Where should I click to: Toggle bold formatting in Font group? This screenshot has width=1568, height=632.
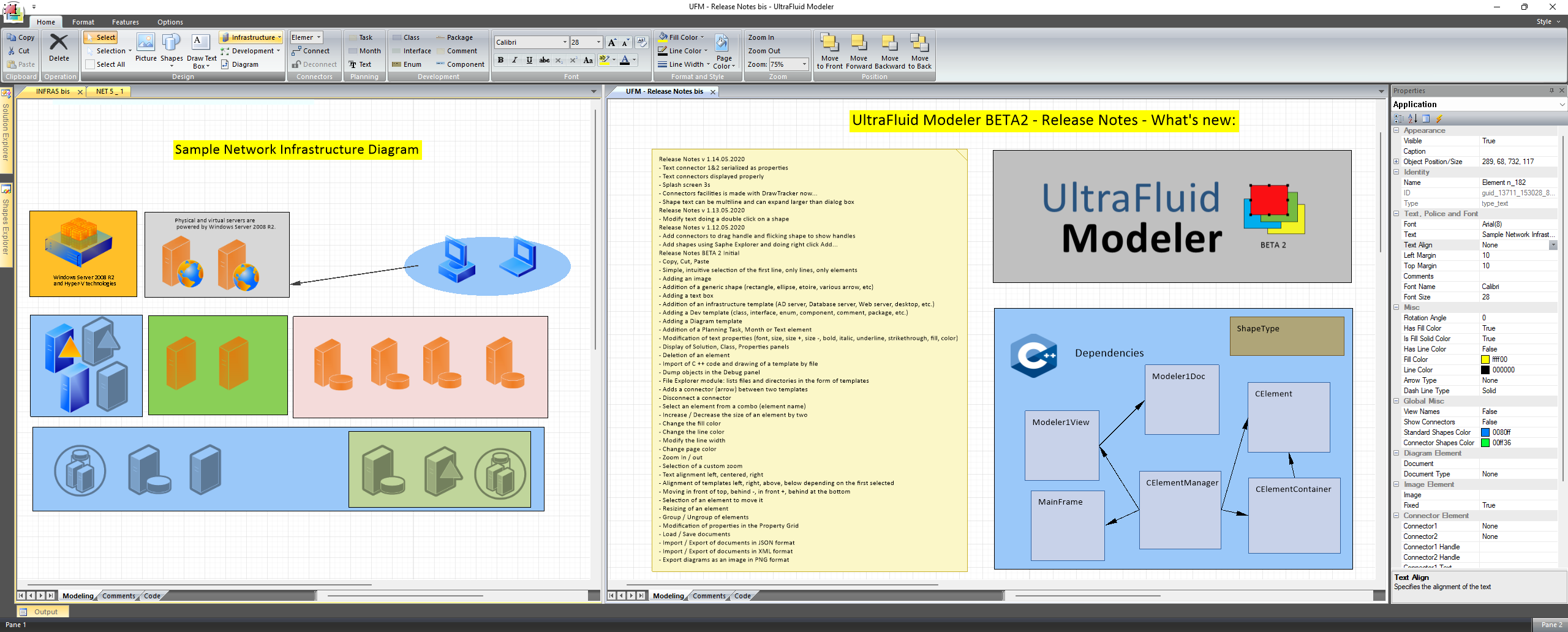500,60
